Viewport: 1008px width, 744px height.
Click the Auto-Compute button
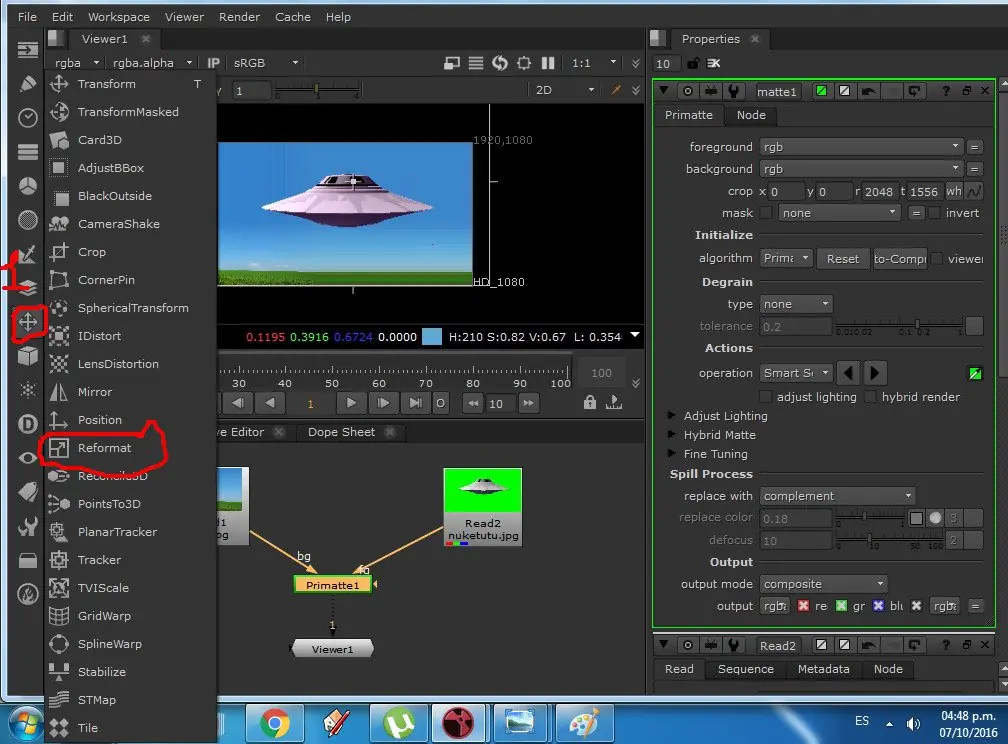(899, 259)
